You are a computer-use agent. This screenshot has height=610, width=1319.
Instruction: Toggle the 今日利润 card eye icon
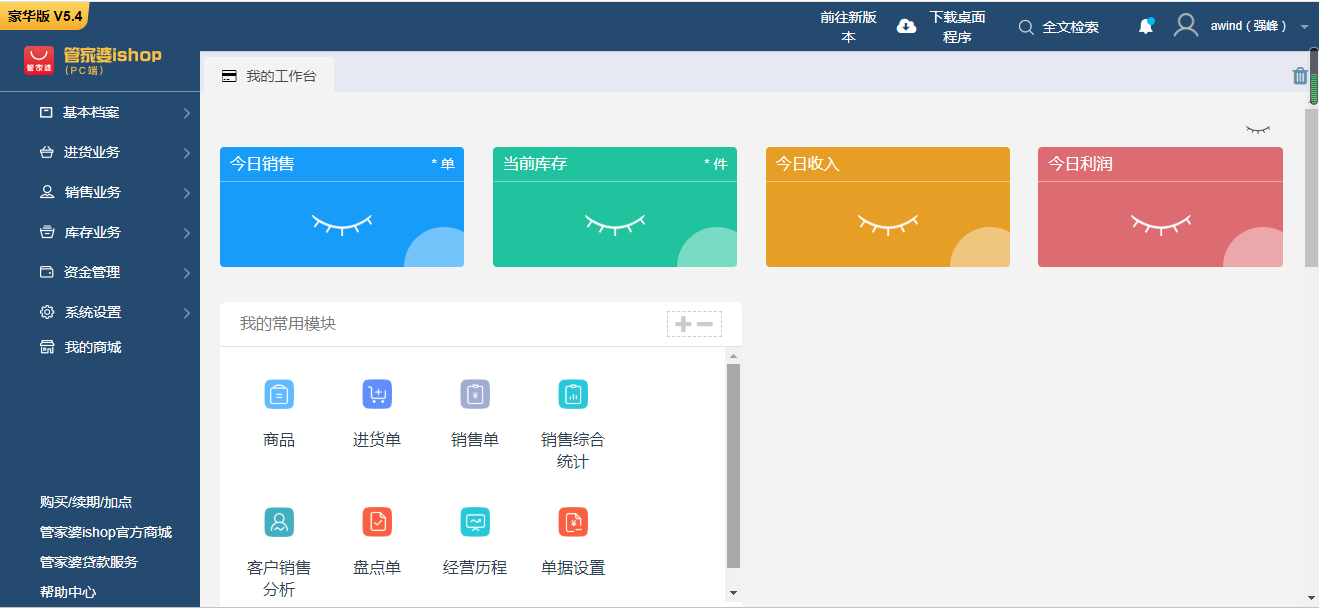[x=1161, y=224]
